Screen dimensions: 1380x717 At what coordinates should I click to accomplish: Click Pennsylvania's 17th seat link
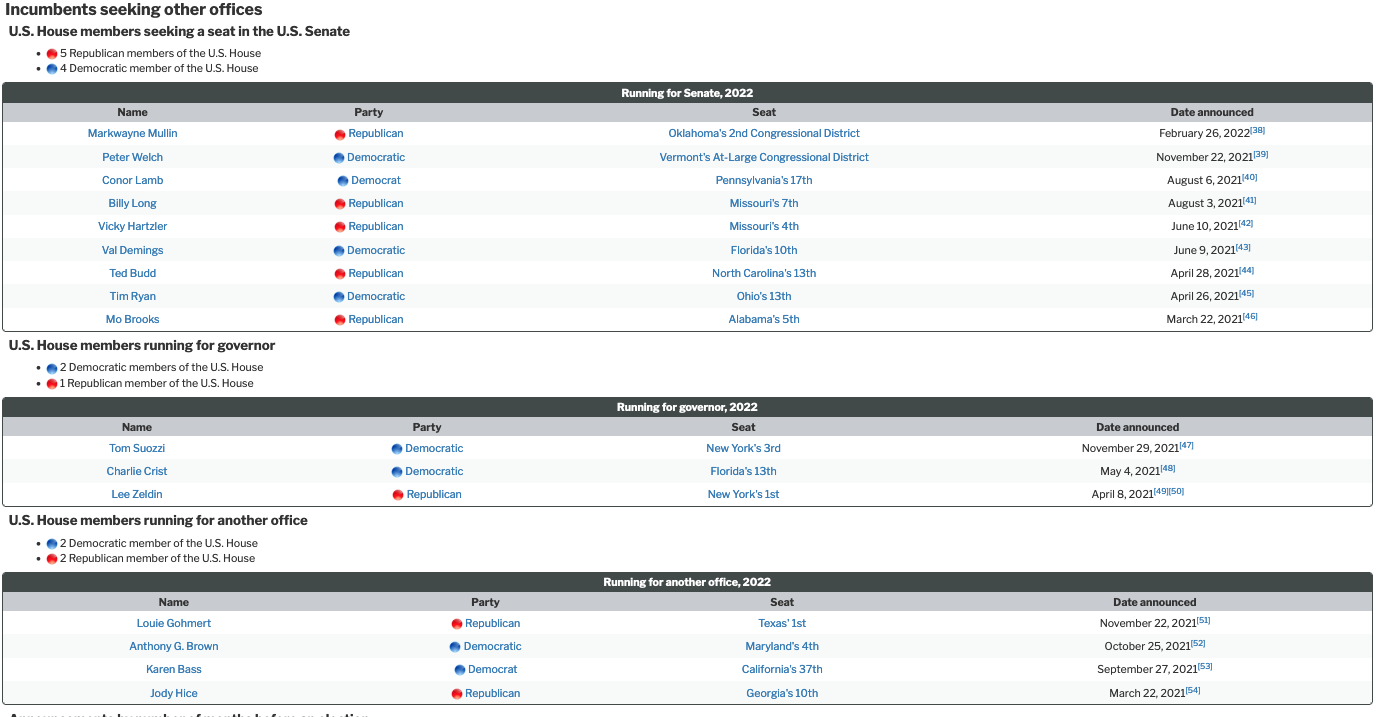[x=764, y=180]
